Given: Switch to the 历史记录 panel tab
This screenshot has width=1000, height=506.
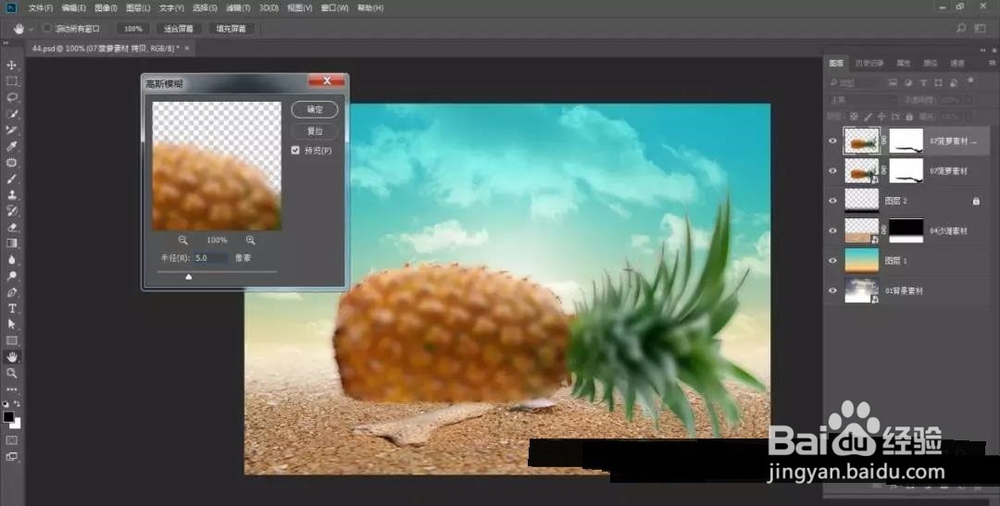Looking at the screenshot, I should (x=869, y=63).
